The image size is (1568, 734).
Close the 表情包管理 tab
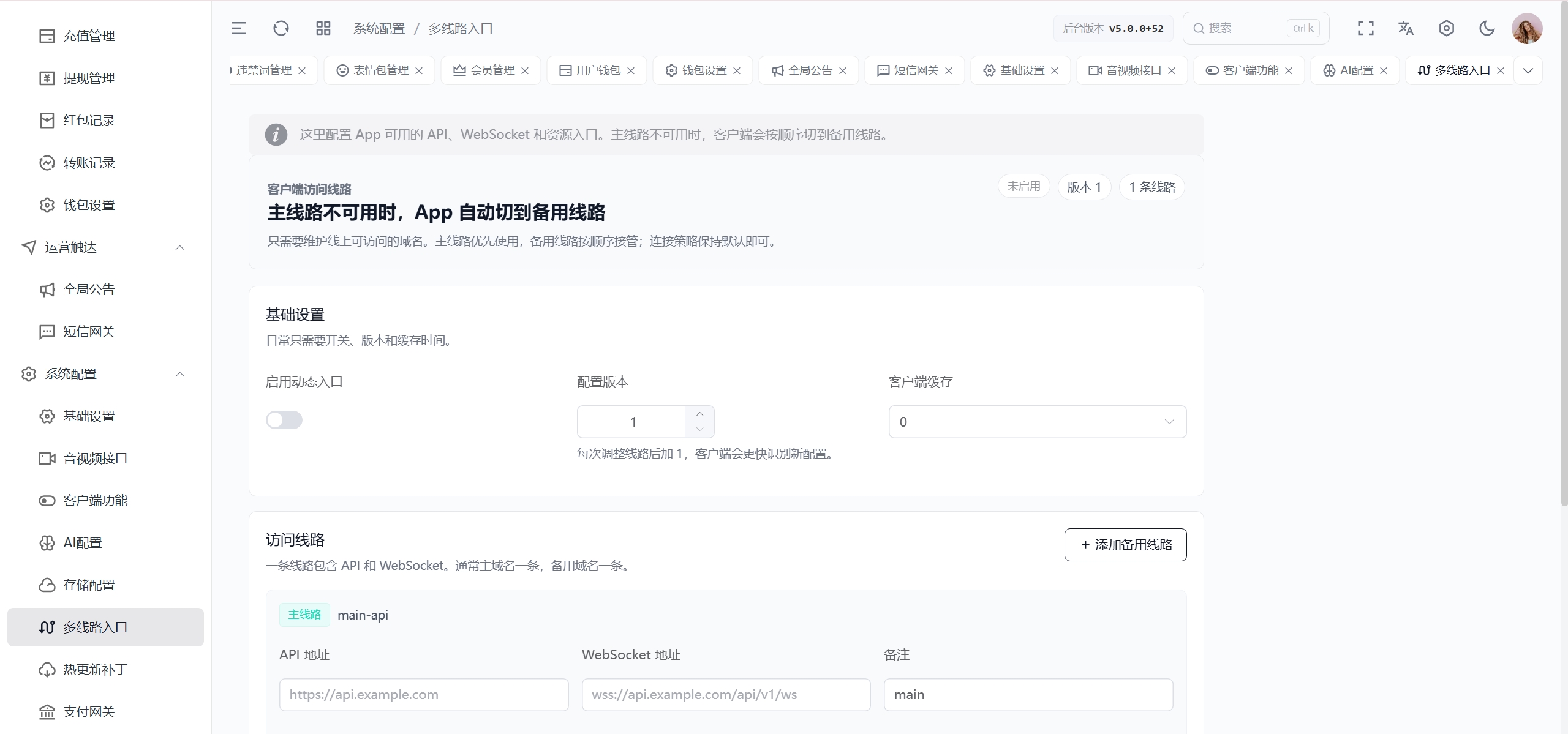pyautogui.click(x=419, y=71)
